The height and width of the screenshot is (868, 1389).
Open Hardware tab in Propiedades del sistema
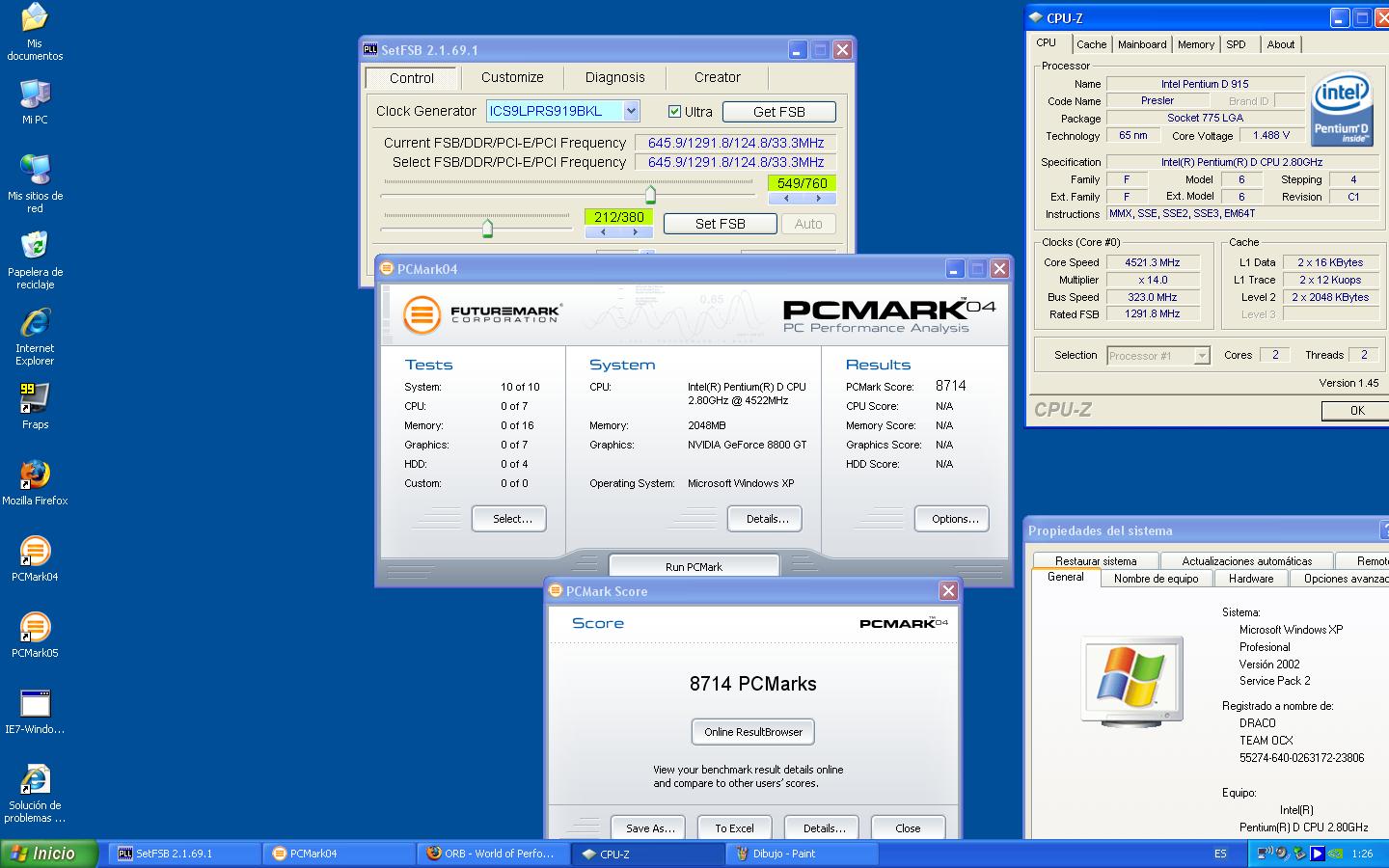(1251, 579)
